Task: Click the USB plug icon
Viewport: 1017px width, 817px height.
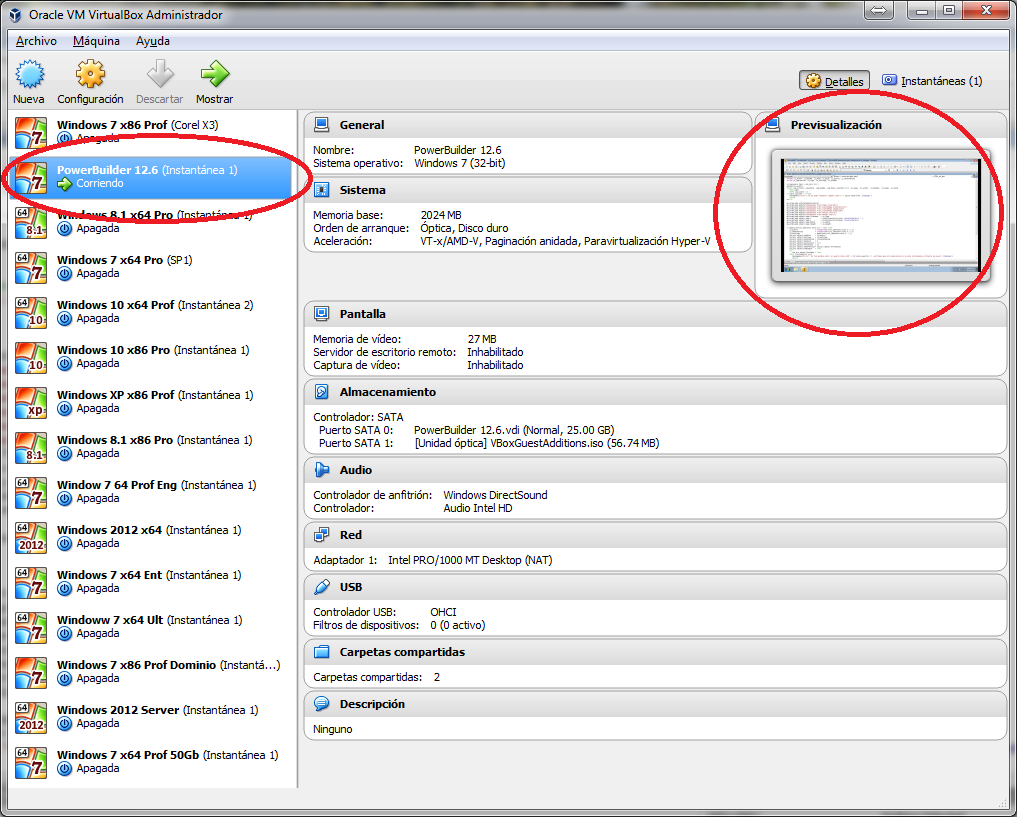Action: click(320, 587)
